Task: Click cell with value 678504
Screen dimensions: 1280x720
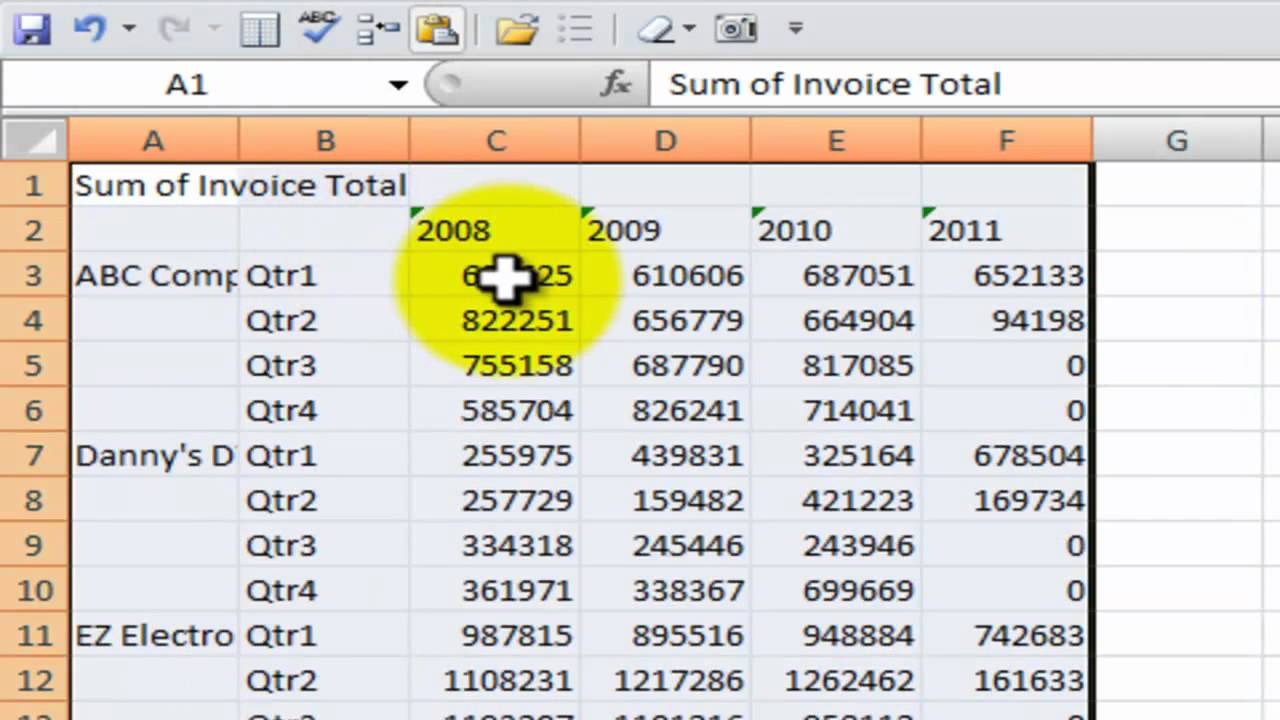Action: point(1007,455)
